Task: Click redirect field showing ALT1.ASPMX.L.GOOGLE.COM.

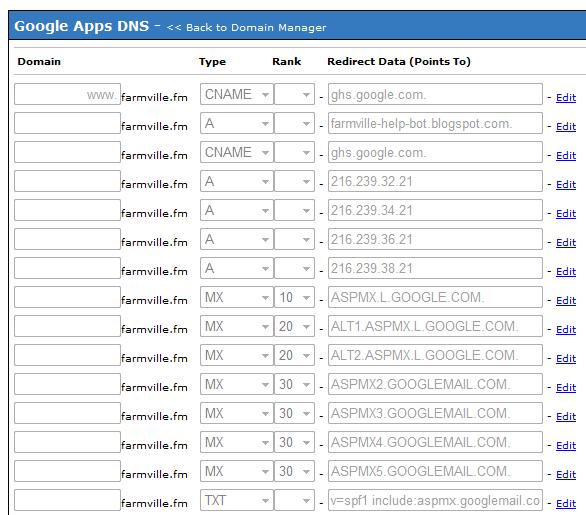Action: (435, 326)
